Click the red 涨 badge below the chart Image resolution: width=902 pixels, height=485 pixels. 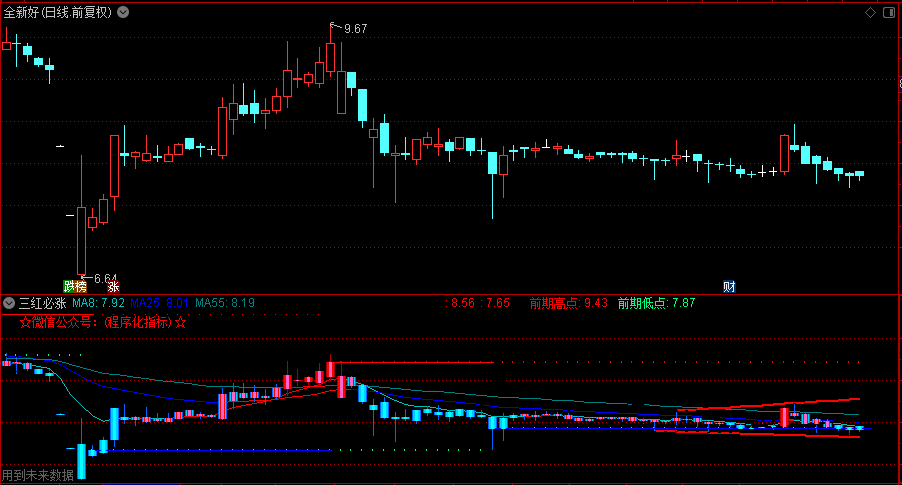113,286
